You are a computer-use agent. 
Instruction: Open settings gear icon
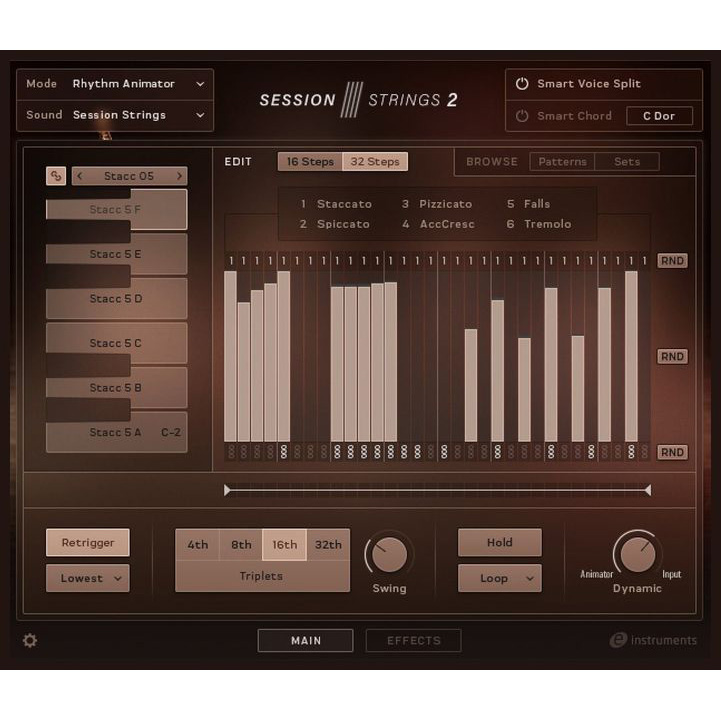(30, 640)
